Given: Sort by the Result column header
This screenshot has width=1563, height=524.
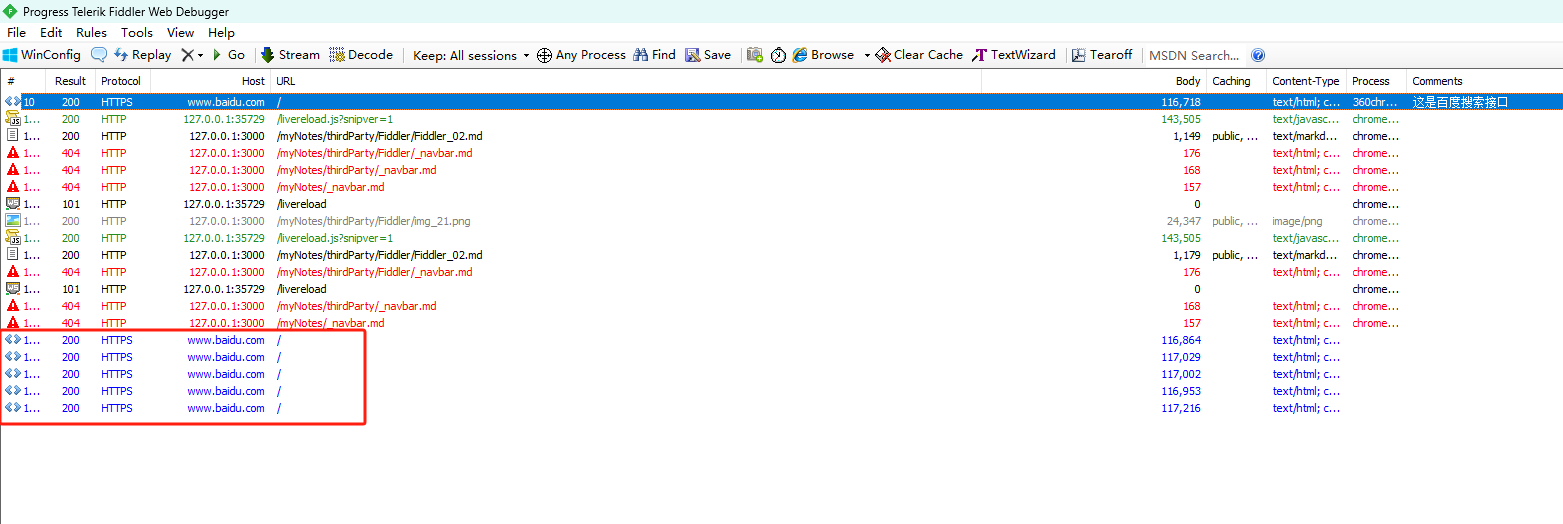Looking at the screenshot, I should coord(71,81).
